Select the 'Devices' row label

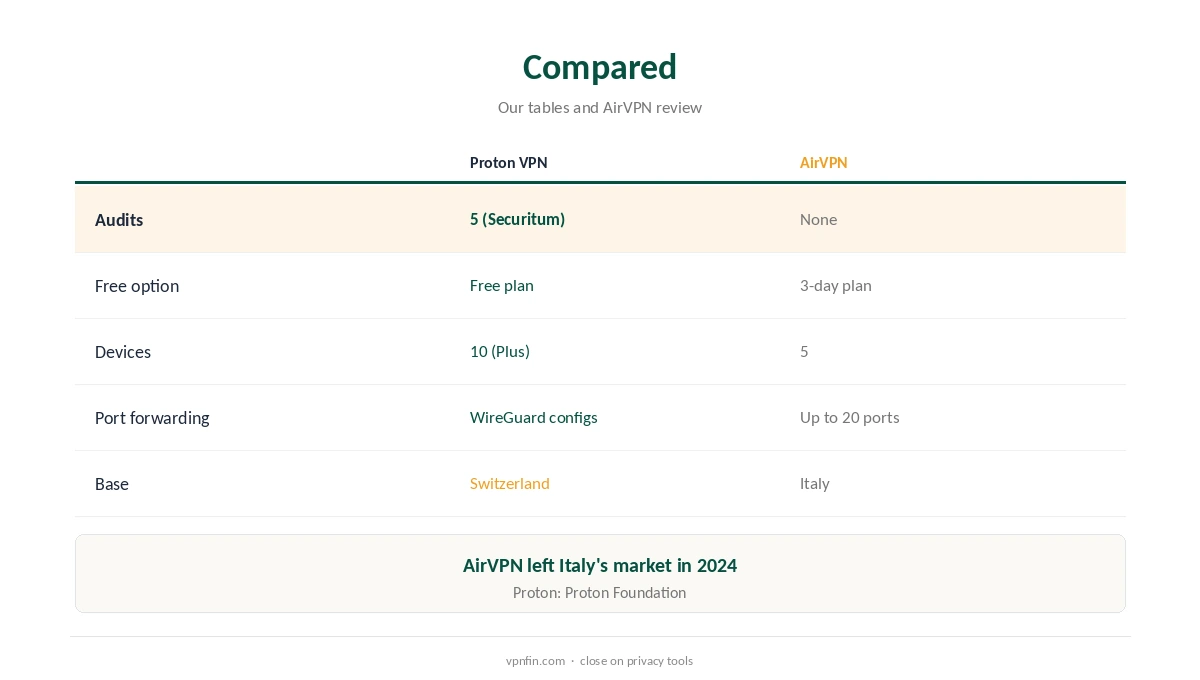tap(123, 352)
